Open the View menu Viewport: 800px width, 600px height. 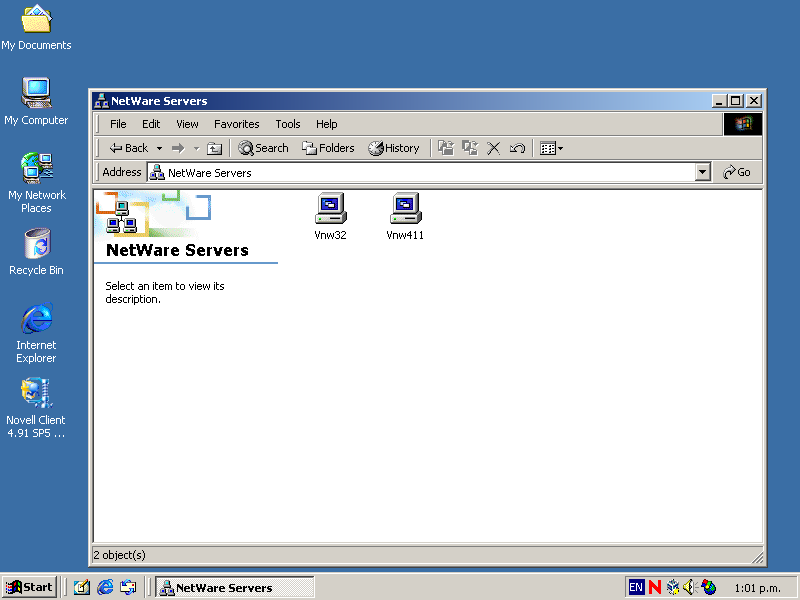tap(187, 124)
